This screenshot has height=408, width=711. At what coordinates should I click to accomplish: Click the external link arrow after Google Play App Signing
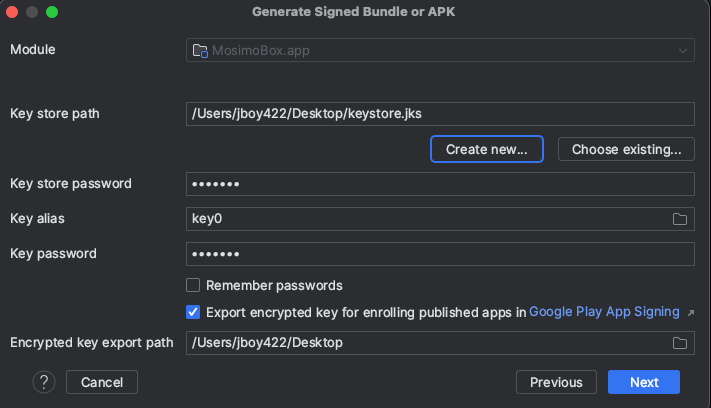point(690,312)
